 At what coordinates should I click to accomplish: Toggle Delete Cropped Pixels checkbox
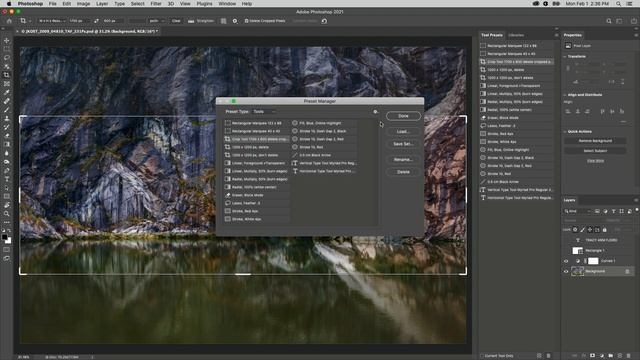(246, 21)
